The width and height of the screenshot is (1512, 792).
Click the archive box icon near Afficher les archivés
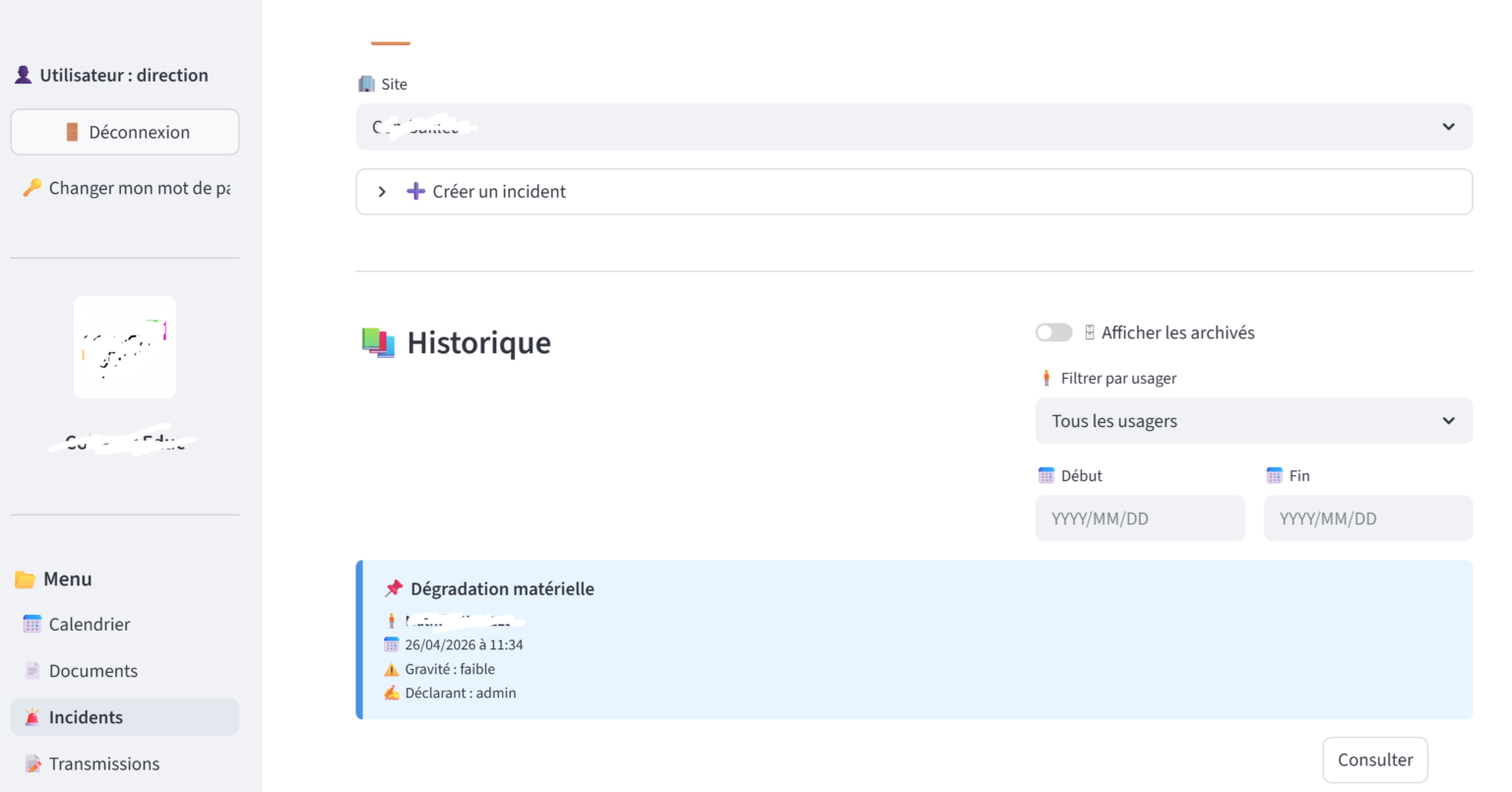click(1090, 333)
